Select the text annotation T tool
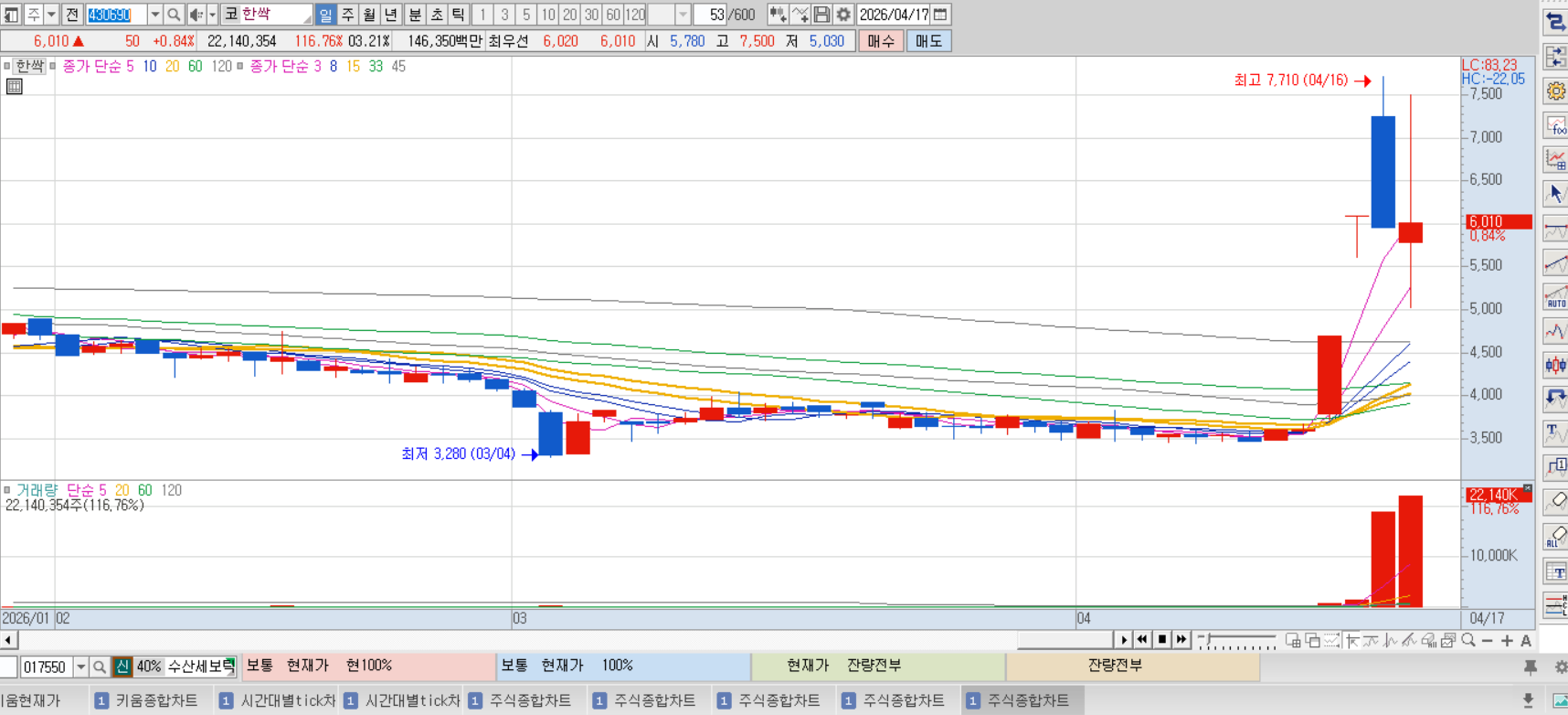This screenshot has height=715, width=1568. click(1555, 433)
